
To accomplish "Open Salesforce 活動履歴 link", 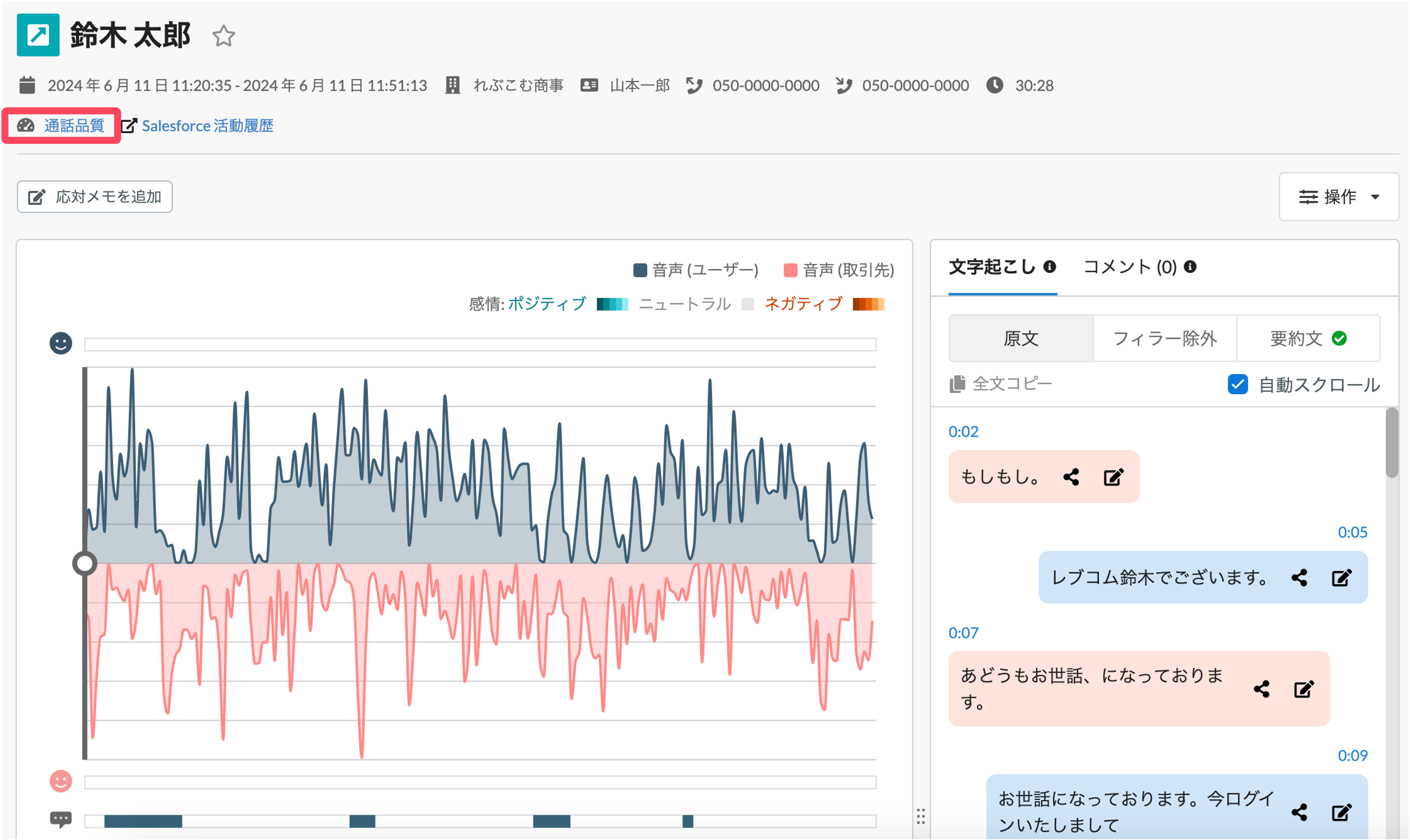I will coord(207,126).
